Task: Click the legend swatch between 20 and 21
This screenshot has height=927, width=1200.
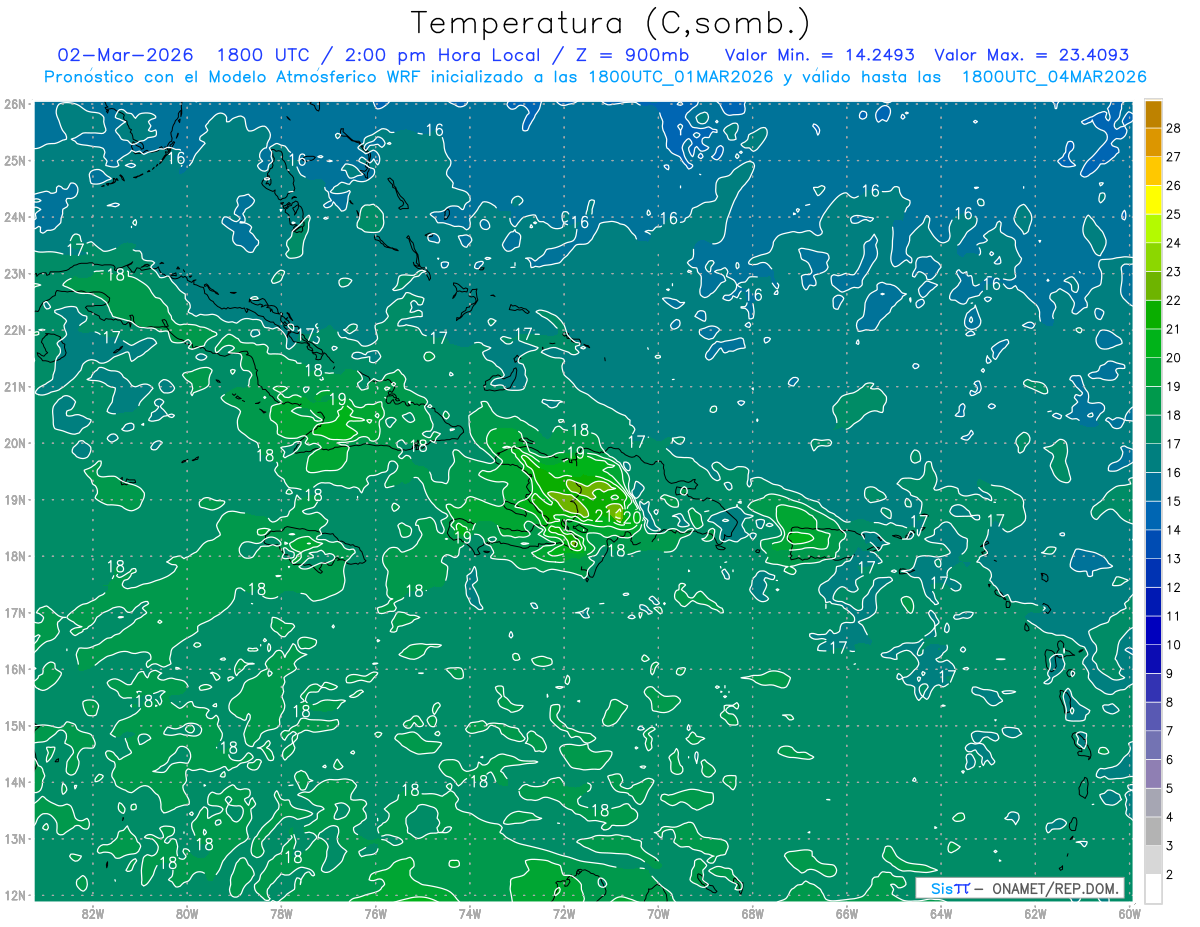Action: click(1153, 343)
